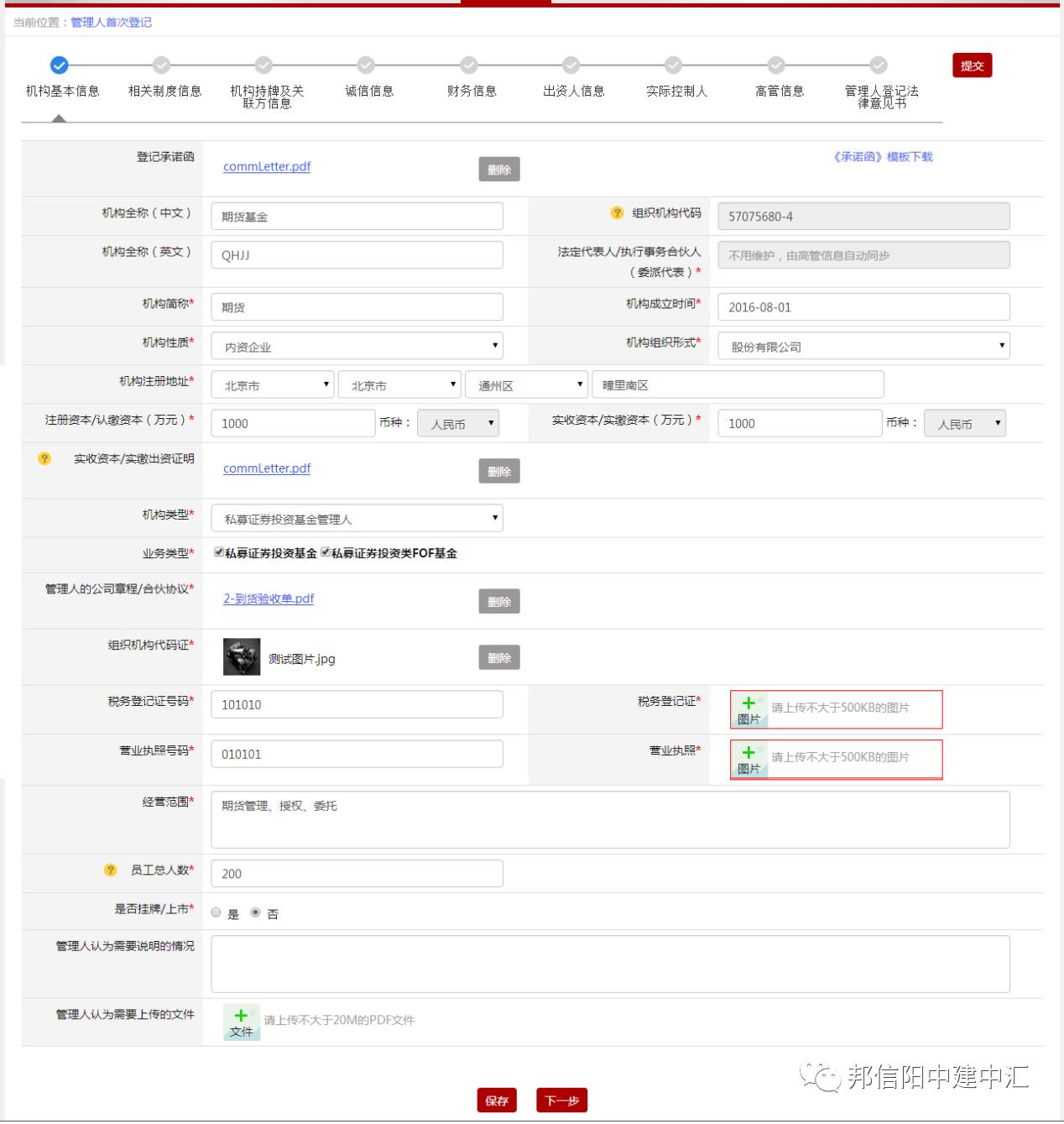Select 是 radio for 是否挂牌/上市

216,912
